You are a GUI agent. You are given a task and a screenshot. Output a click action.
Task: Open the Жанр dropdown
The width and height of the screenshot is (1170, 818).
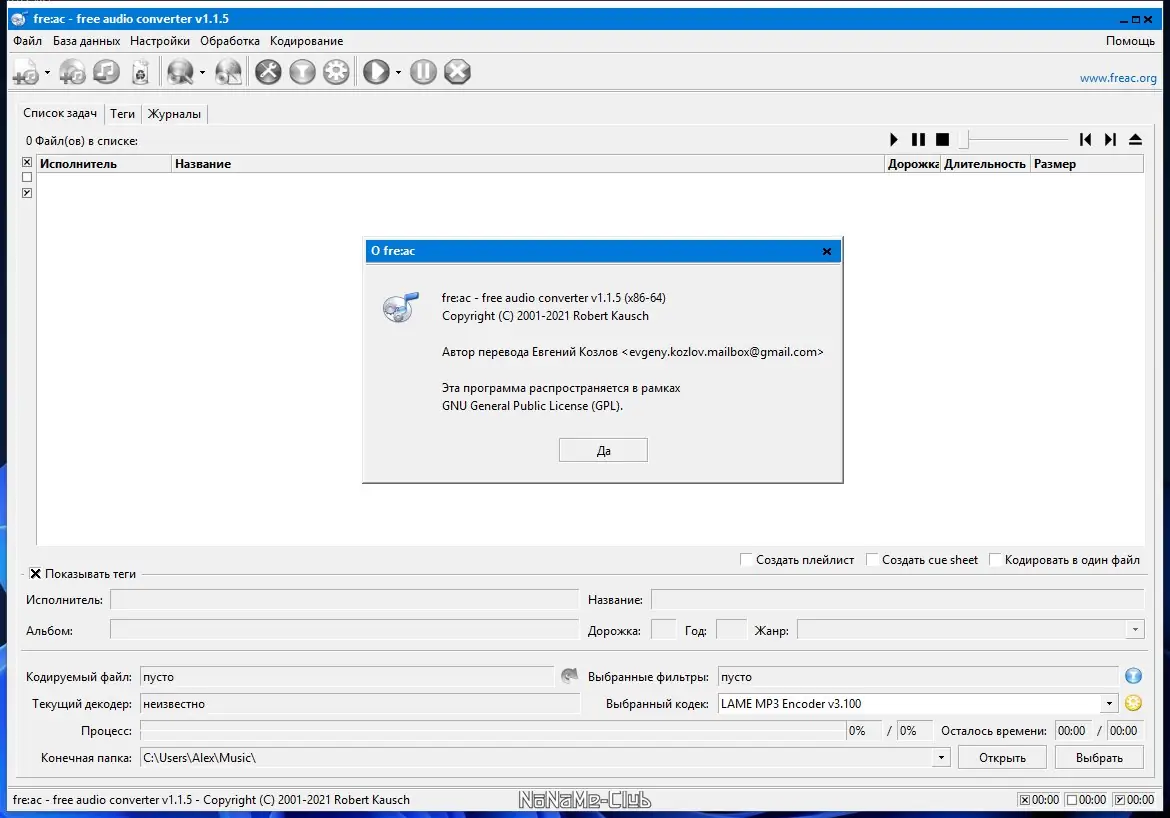[x=1135, y=630]
